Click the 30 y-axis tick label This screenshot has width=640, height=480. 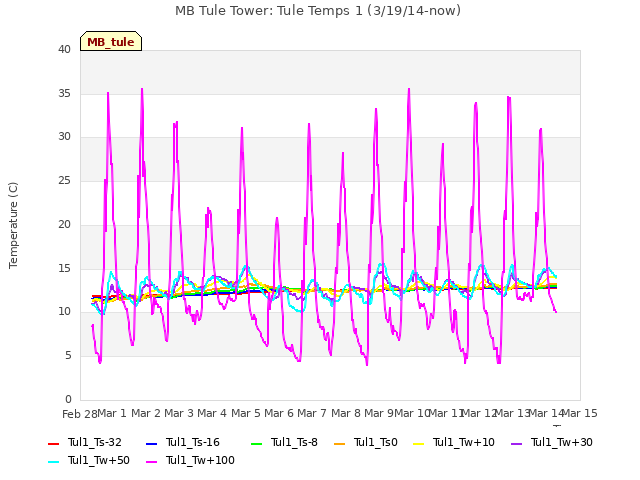coord(64,137)
